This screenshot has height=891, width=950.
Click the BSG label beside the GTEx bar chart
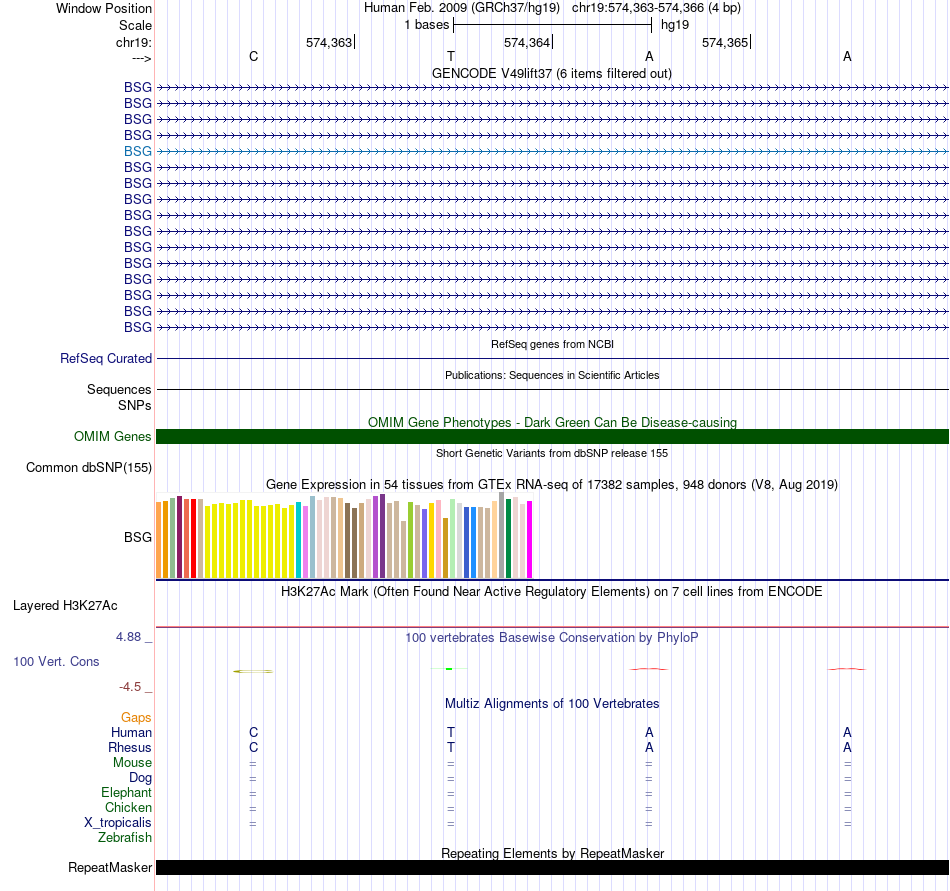(138, 537)
